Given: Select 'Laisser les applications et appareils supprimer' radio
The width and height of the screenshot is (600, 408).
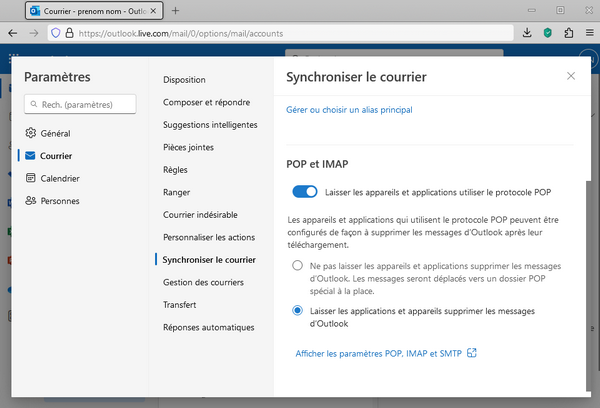Looking at the screenshot, I should pos(297,311).
